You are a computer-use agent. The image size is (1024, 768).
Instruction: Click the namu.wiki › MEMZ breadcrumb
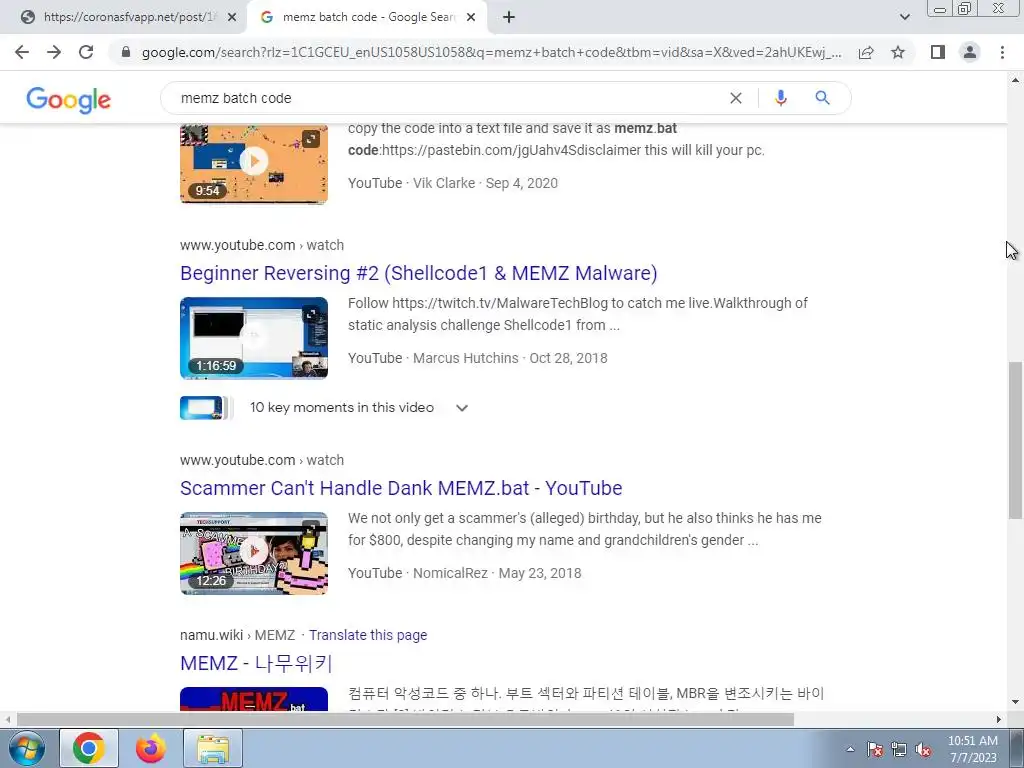pyautogui.click(x=238, y=635)
